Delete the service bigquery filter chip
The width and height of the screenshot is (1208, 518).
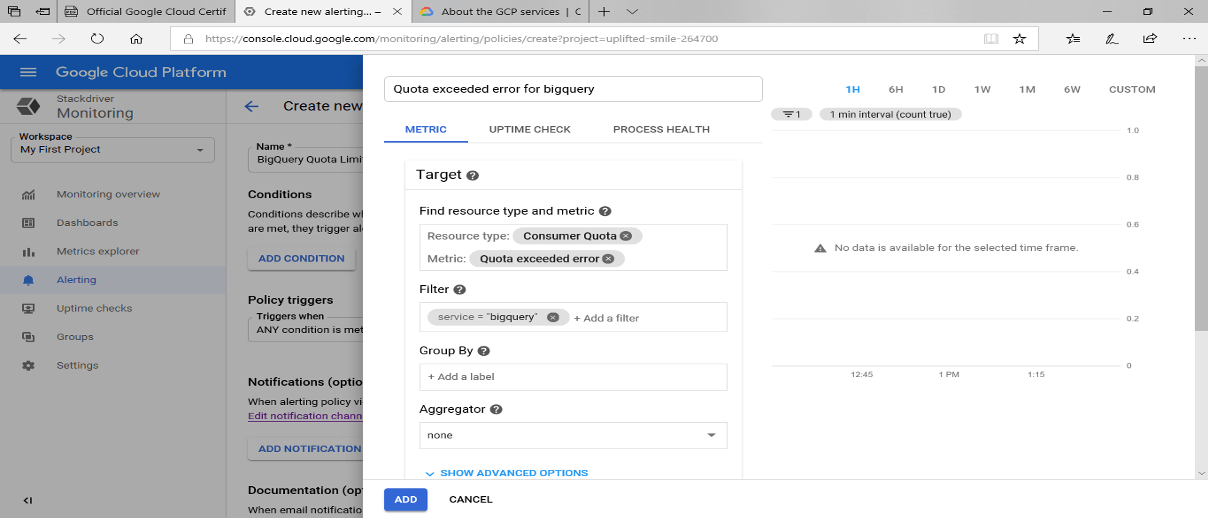[x=553, y=318]
